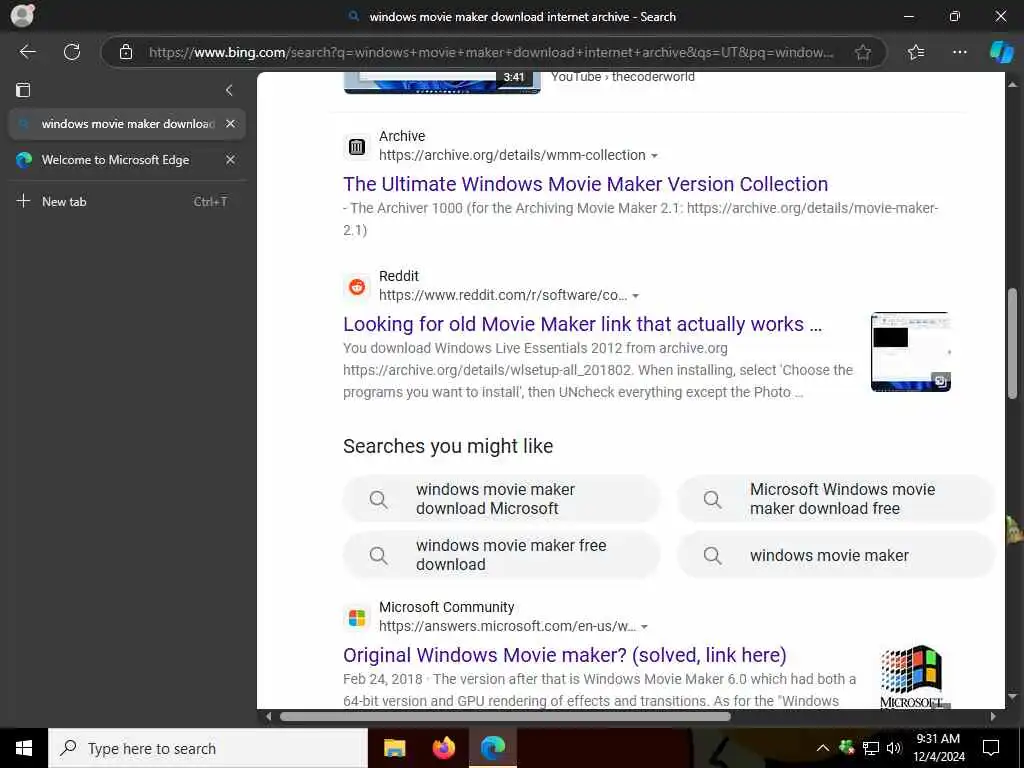The height and width of the screenshot is (768, 1024).
Task: Open Microsoft Edge taskbar icon
Action: 493,748
